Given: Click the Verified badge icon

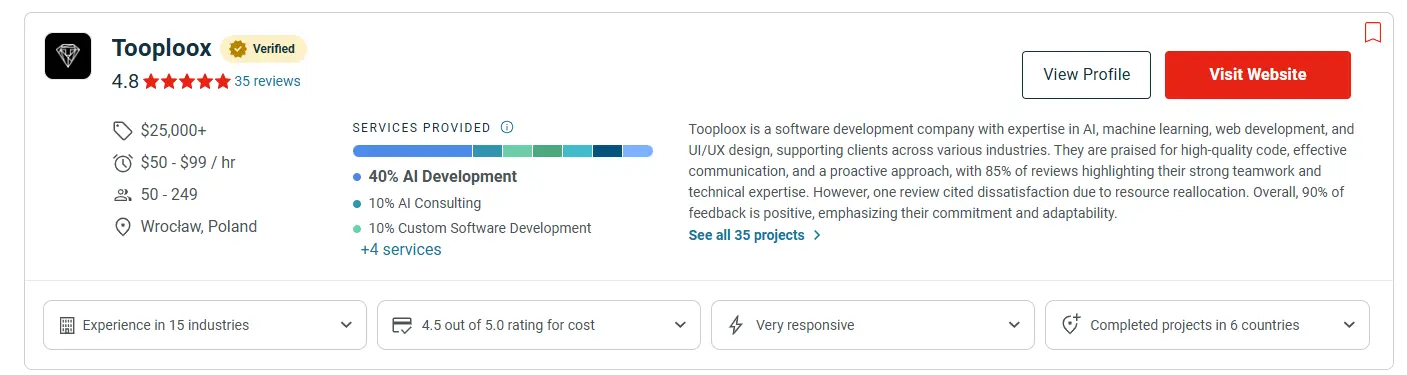Looking at the screenshot, I should (238, 48).
